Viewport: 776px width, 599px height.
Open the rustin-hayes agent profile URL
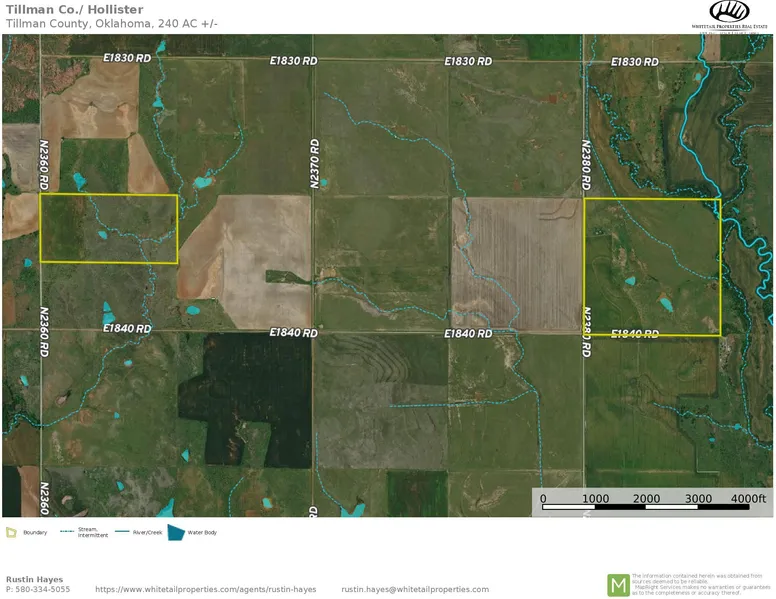point(205,590)
